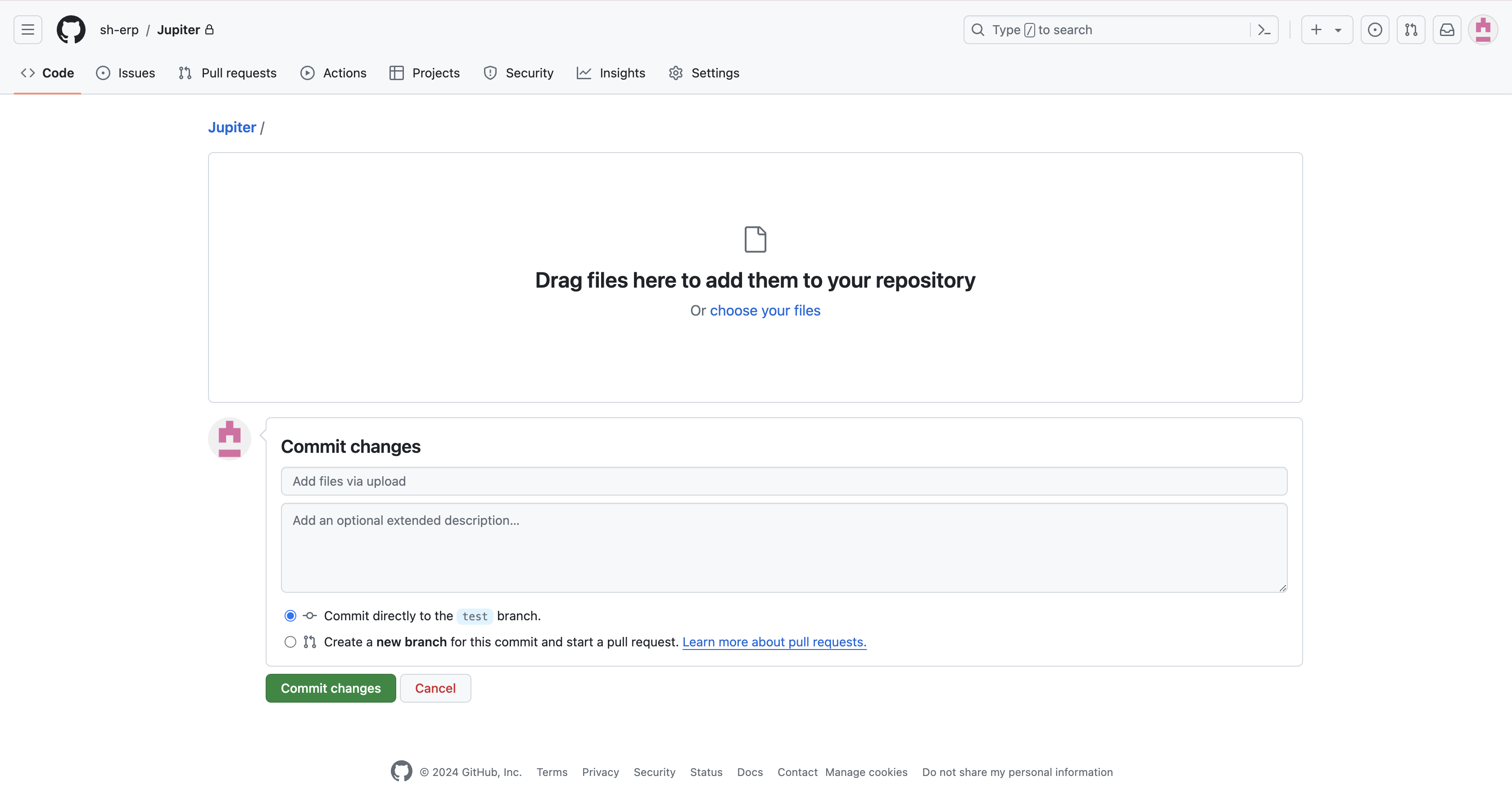1512x803 pixels.
Task: Click the Commit changes heading
Action: pos(350,447)
